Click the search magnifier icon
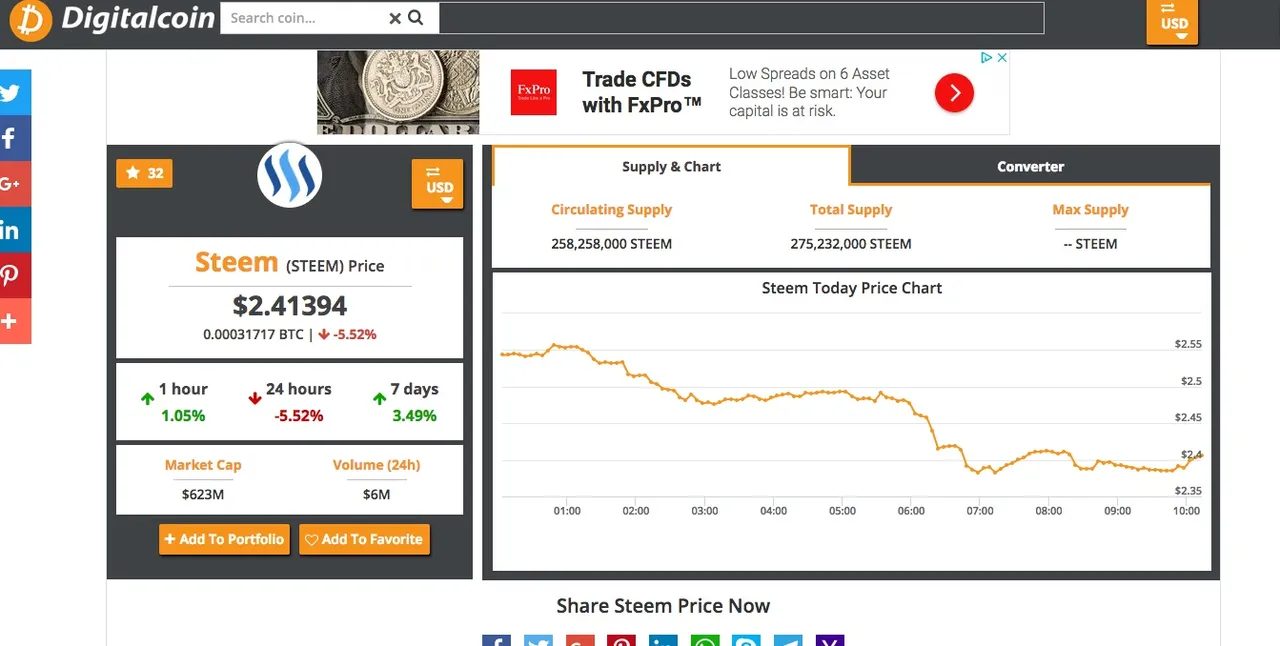Viewport: 1280px width, 646px height. point(416,18)
